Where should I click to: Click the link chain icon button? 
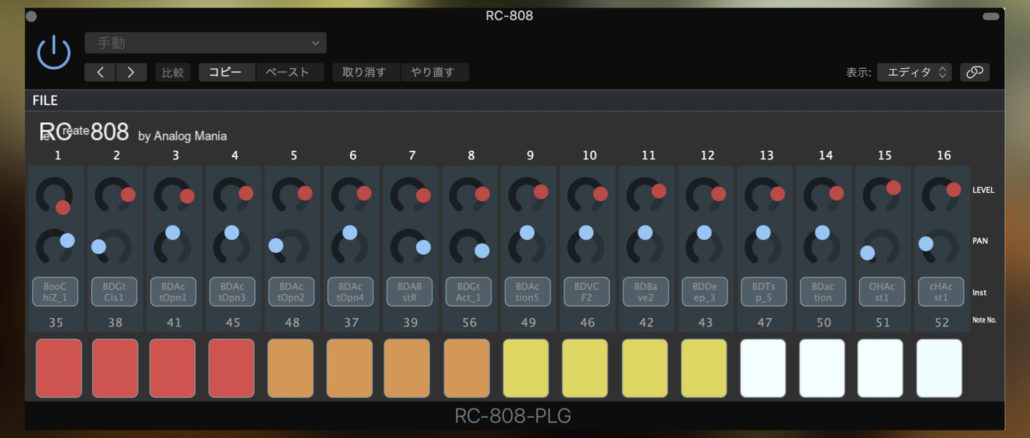tap(974, 72)
